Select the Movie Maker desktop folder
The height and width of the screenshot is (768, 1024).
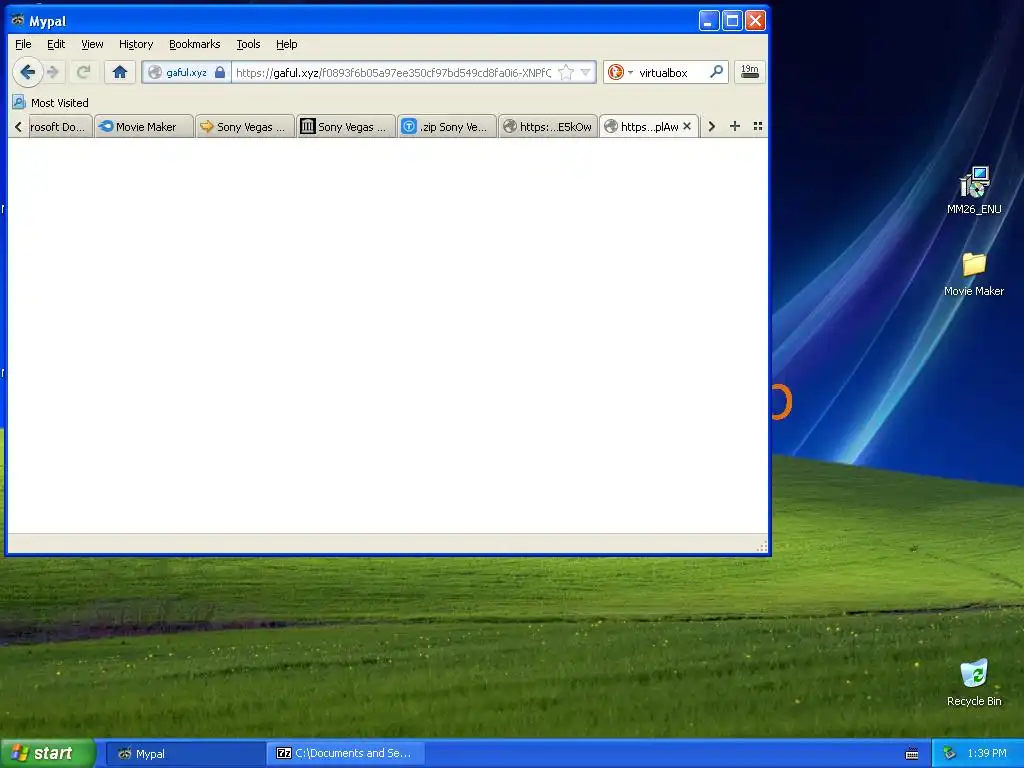click(974, 274)
